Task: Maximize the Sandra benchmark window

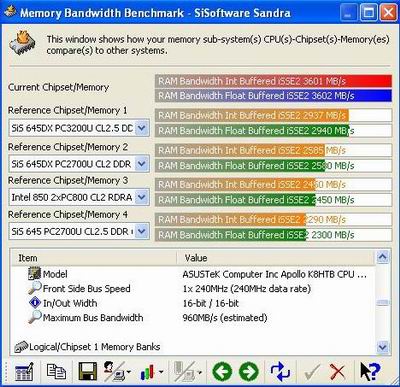Action: 368,13
